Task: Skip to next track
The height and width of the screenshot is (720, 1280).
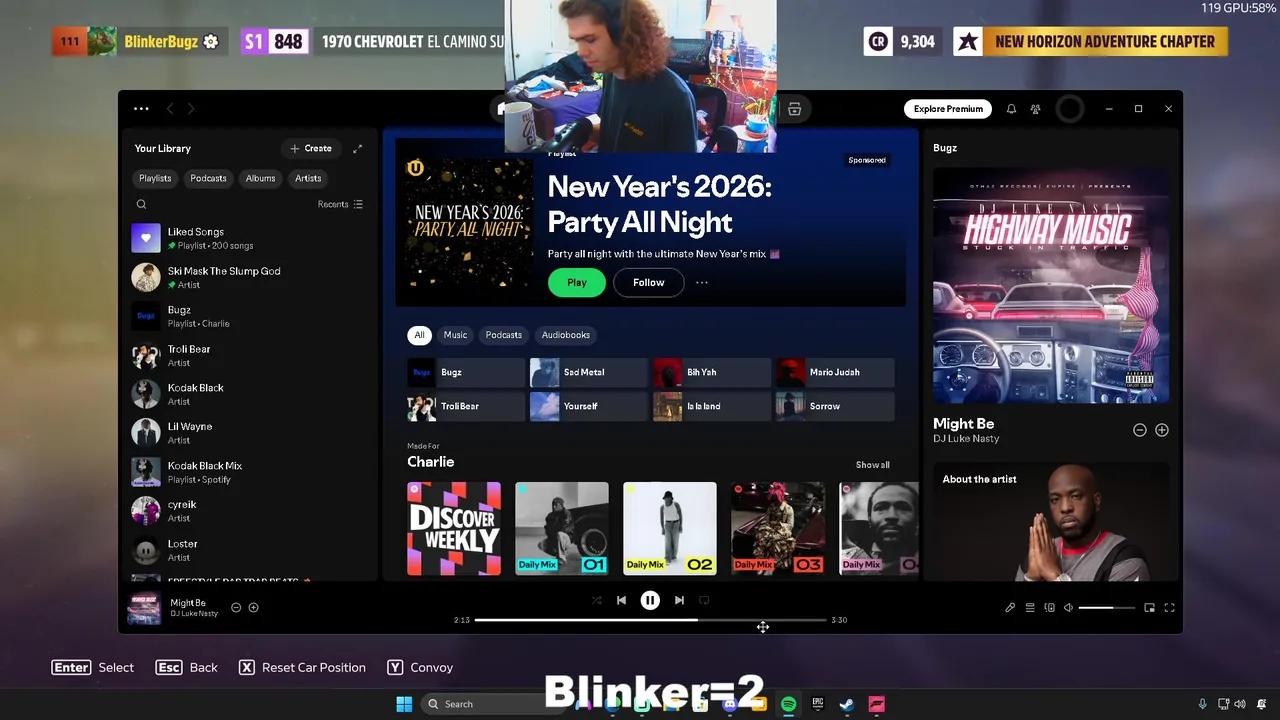Action: [x=679, y=600]
